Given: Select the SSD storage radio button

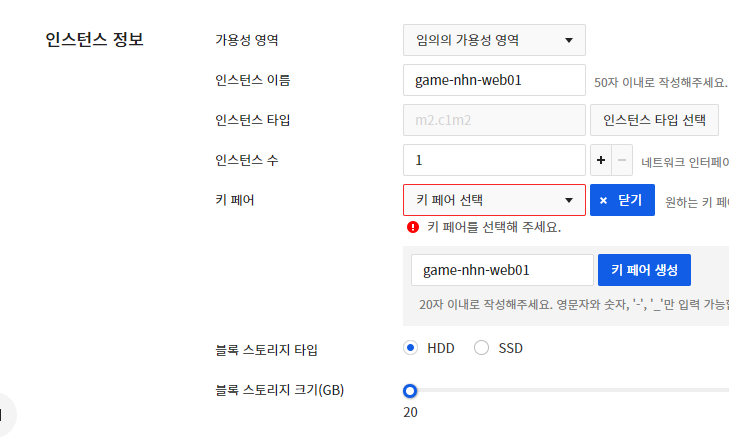Looking at the screenshot, I should 481,348.
